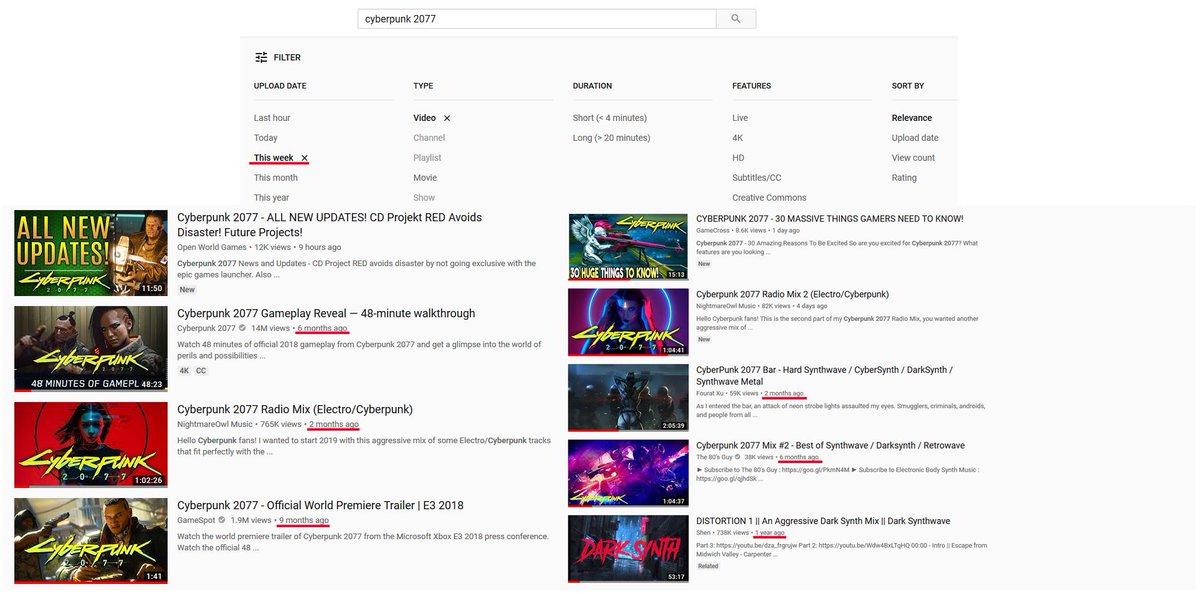1200x594 pixels.
Task: Open 'Cyberpunk 2077 Radio Mix (Electro/Cyberpunk)' title
Action: 295,410
